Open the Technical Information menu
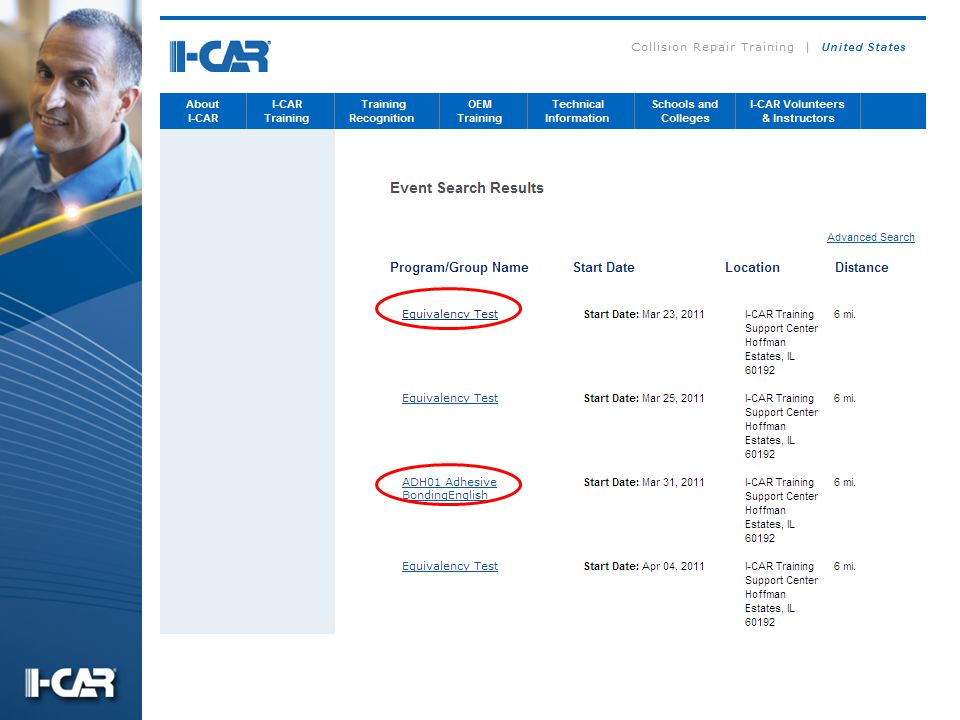This screenshot has width=960, height=720. 577,111
